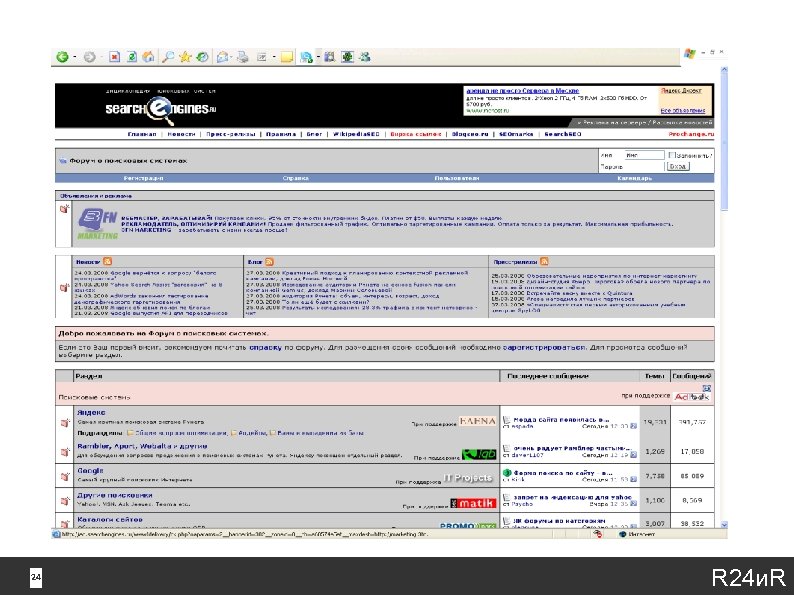Click the matik sponsor banner
The image size is (794, 595).
click(x=473, y=503)
